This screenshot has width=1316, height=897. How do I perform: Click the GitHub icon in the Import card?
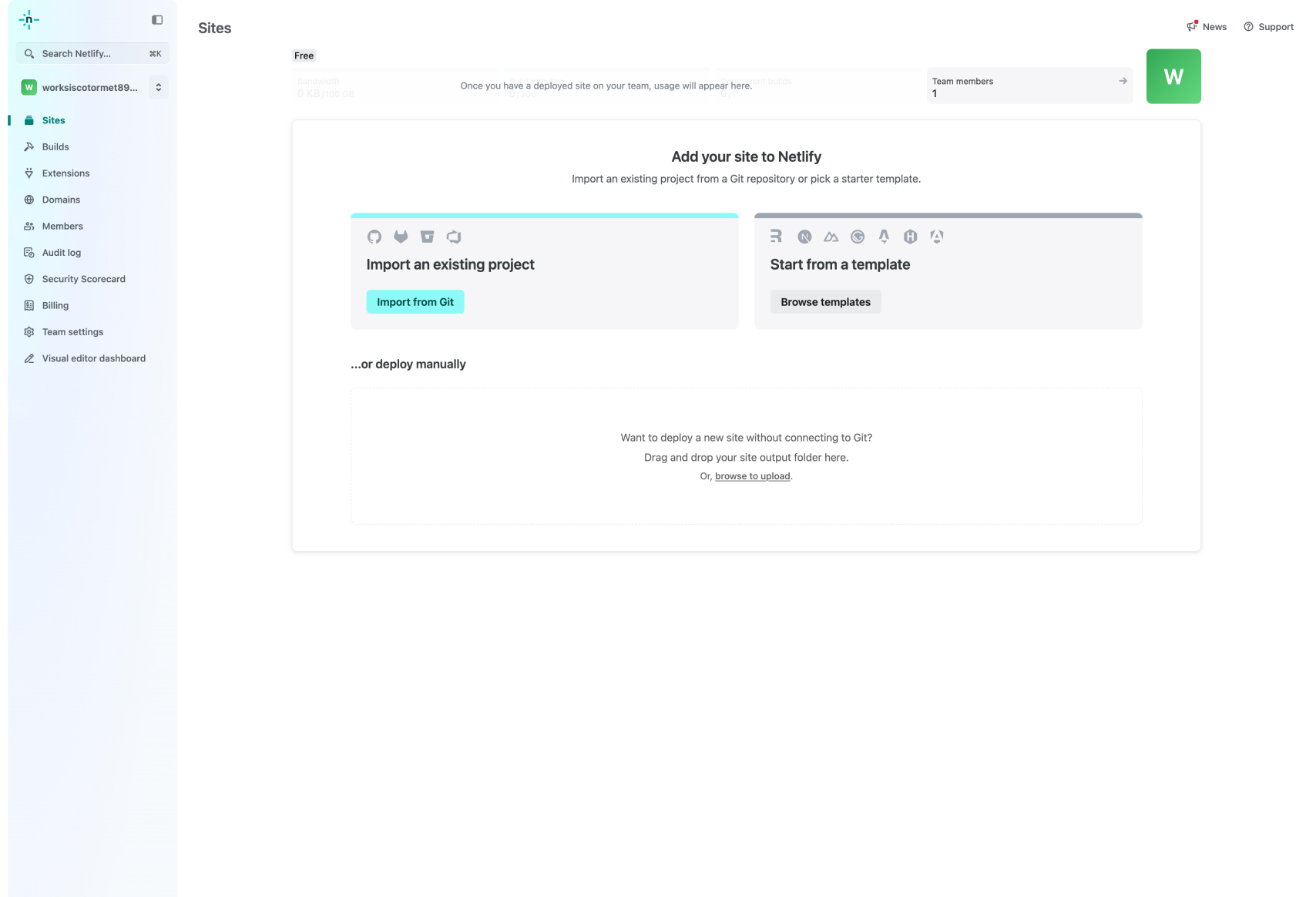[374, 237]
